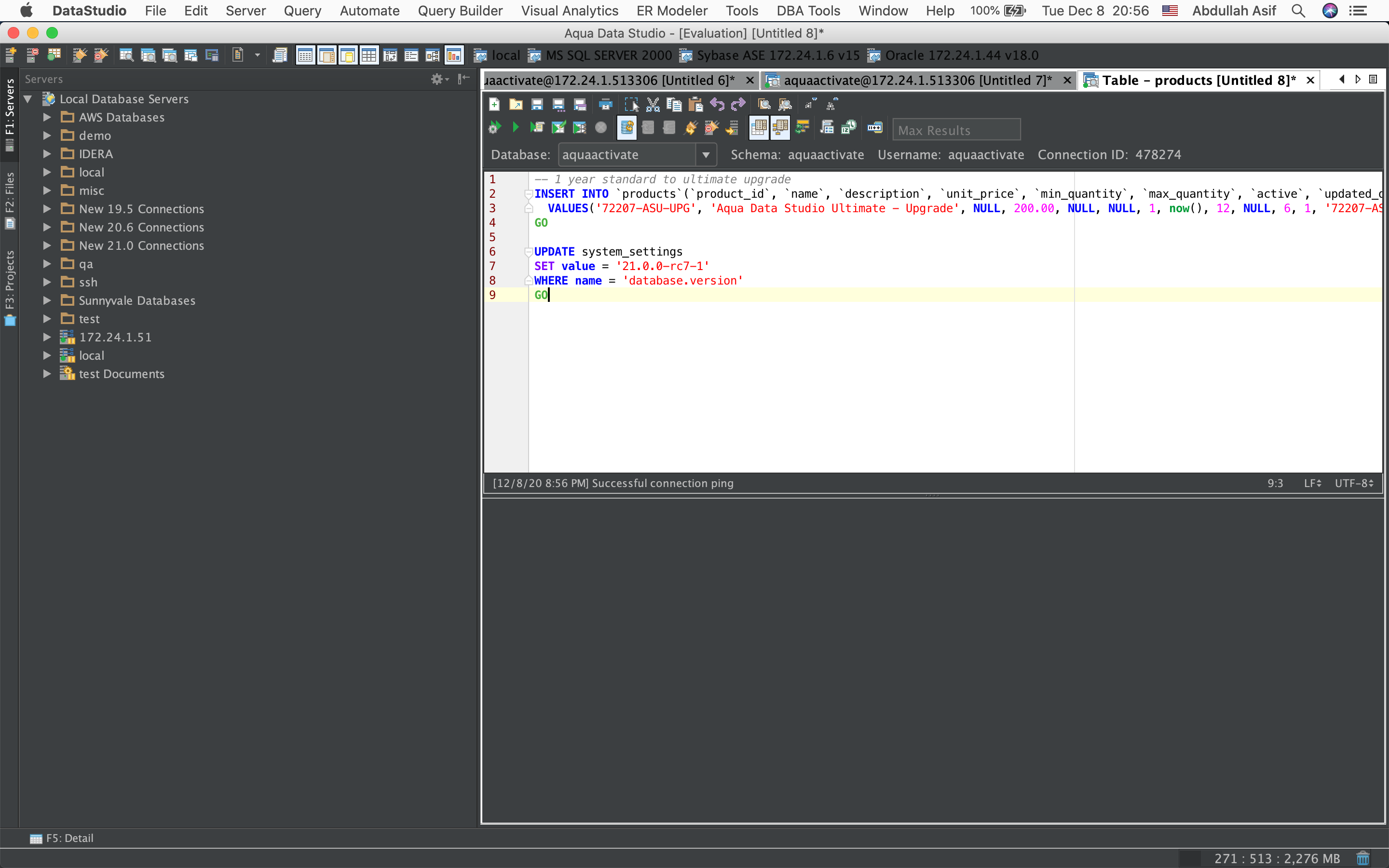Open the Query Builder menu

pos(460,10)
